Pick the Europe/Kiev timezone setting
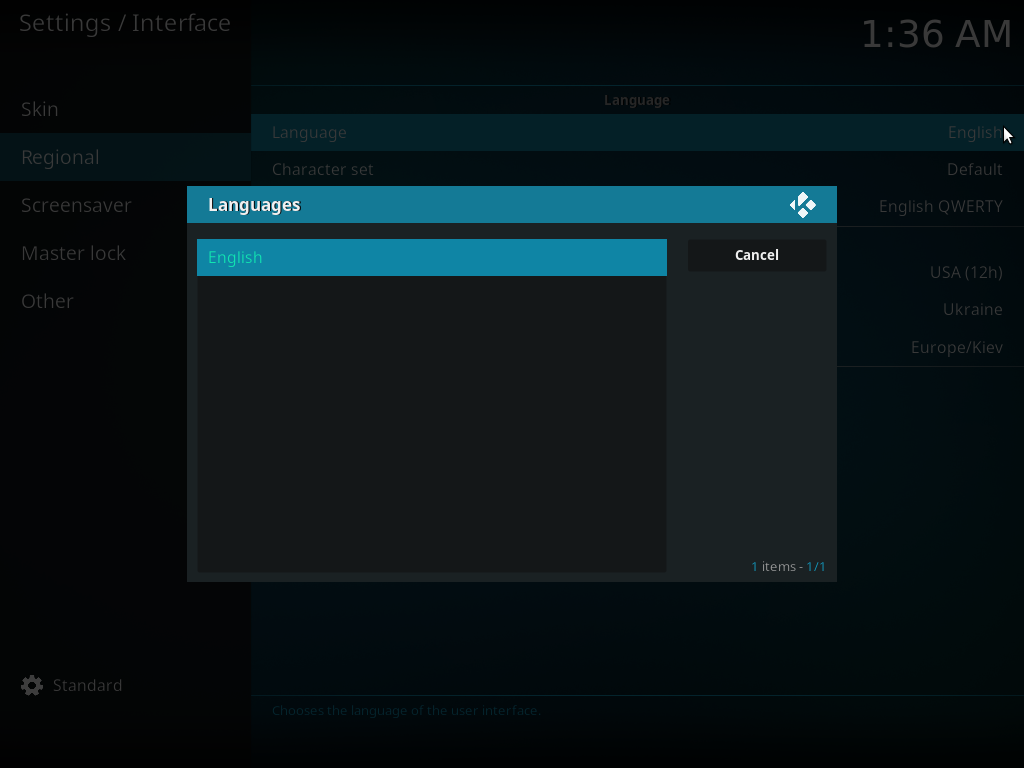Screen dimensions: 1024x768 (956, 347)
